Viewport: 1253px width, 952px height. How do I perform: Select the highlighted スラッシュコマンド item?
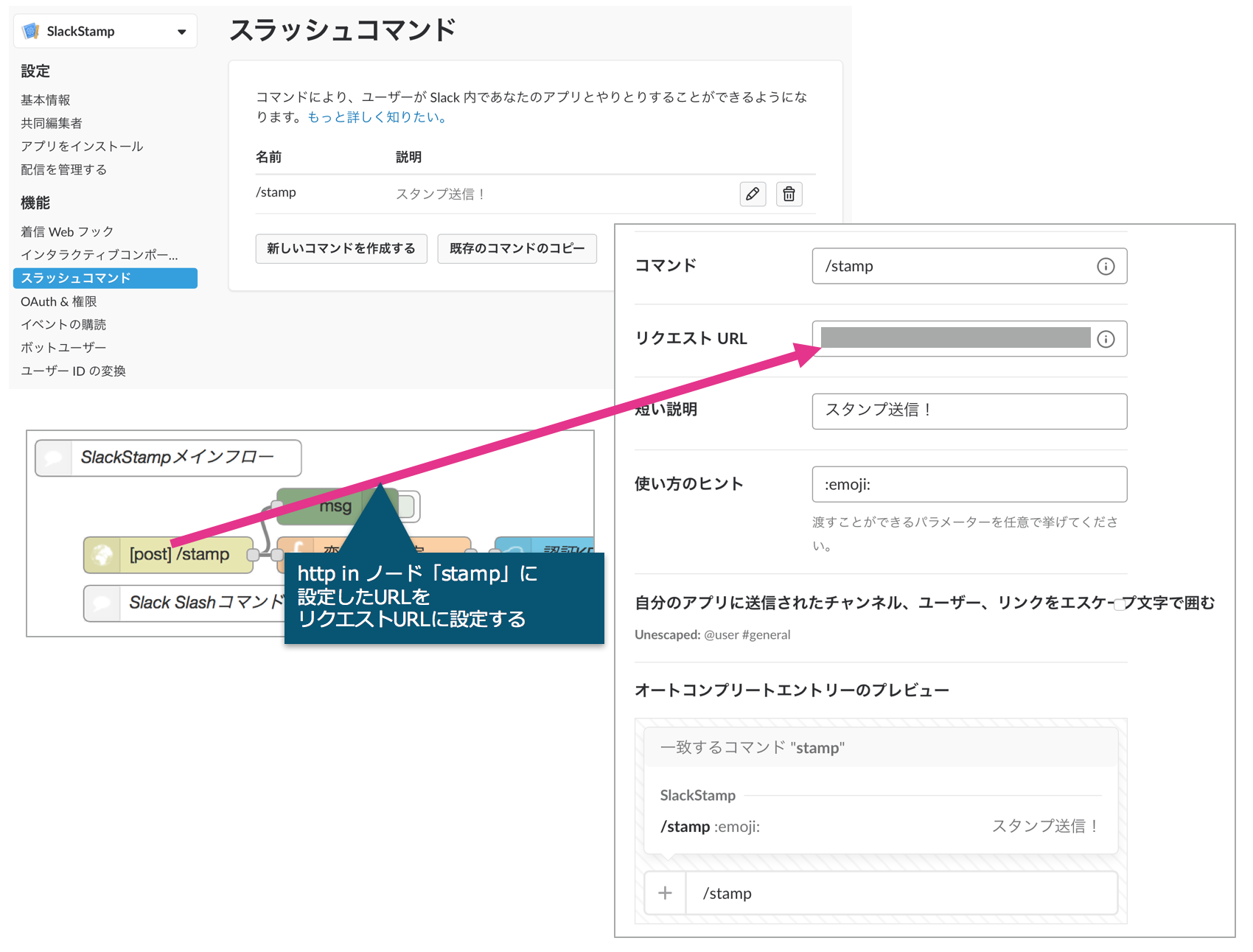click(x=105, y=278)
